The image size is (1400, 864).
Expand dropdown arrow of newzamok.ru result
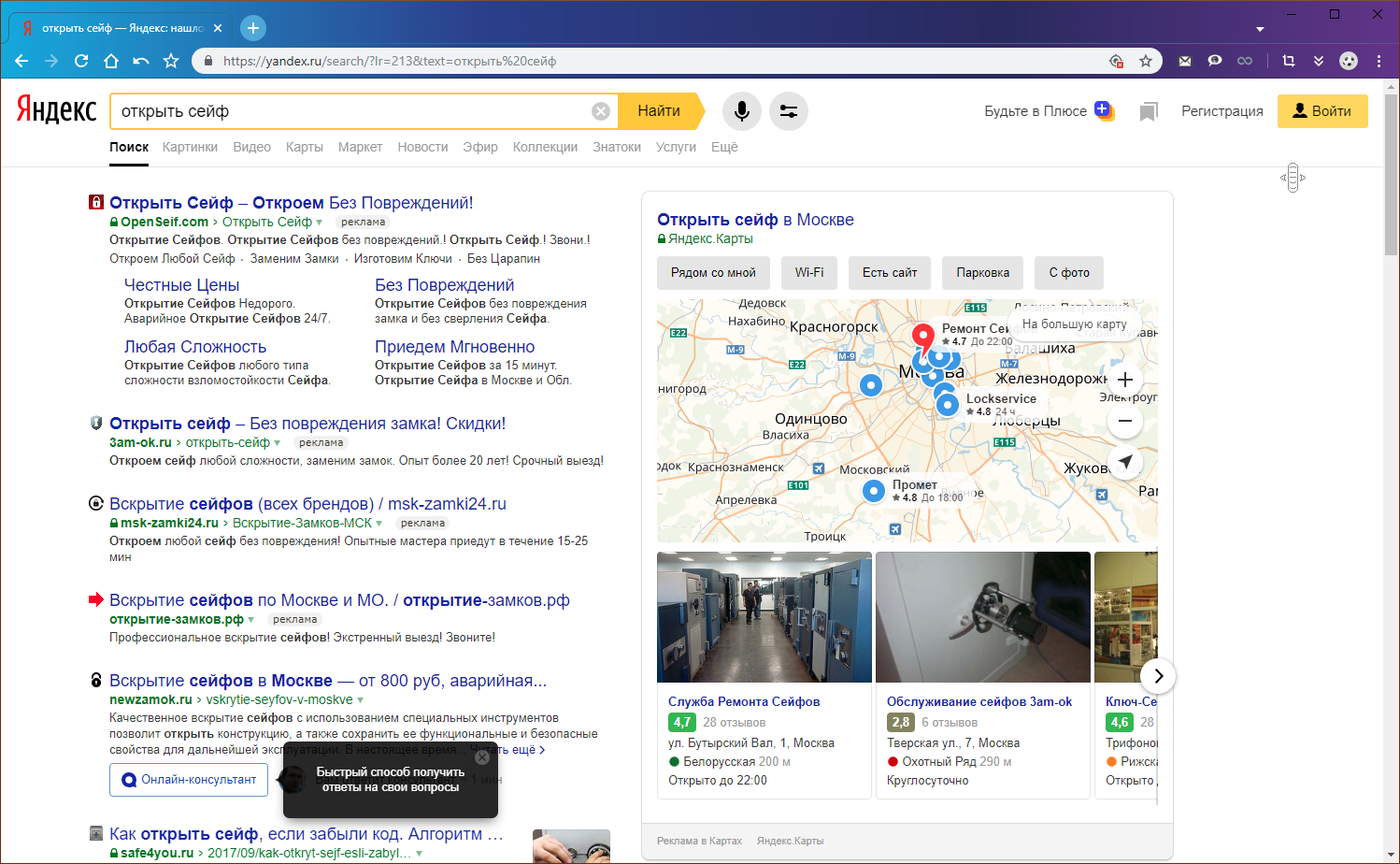click(x=360, y=700)
